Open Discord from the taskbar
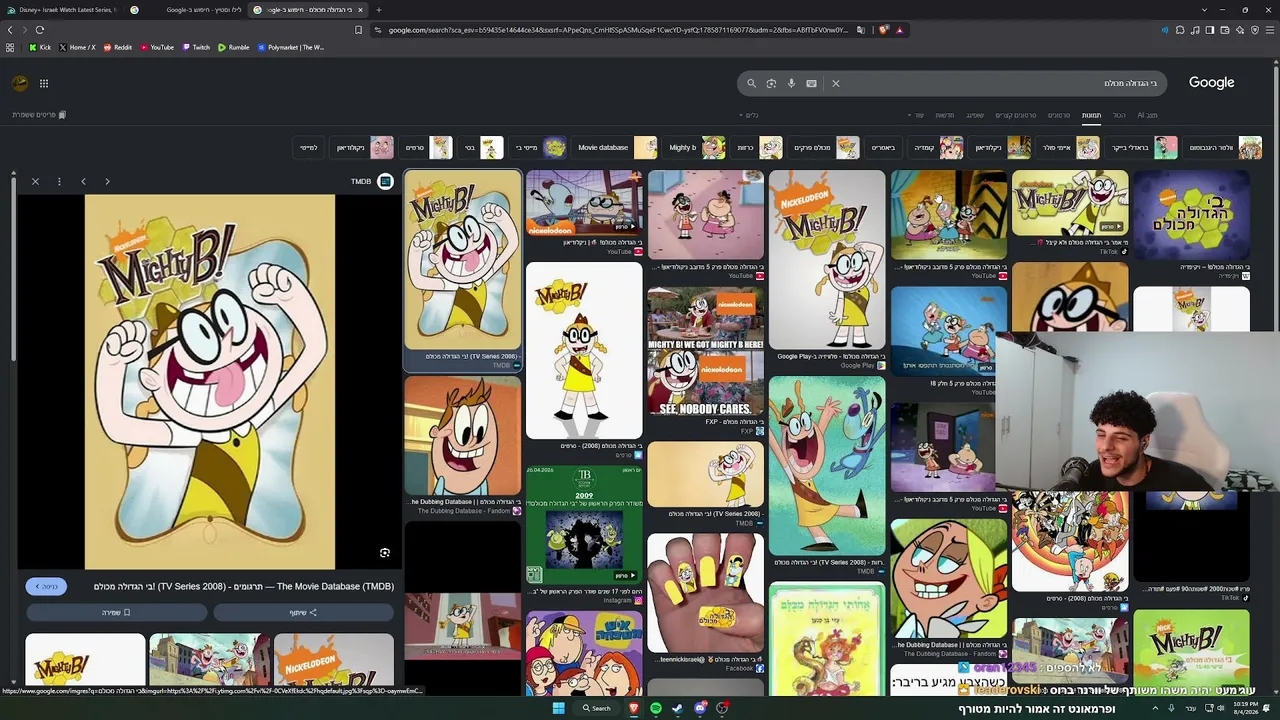The image size is (1280, 720). [x=700, y=708]
